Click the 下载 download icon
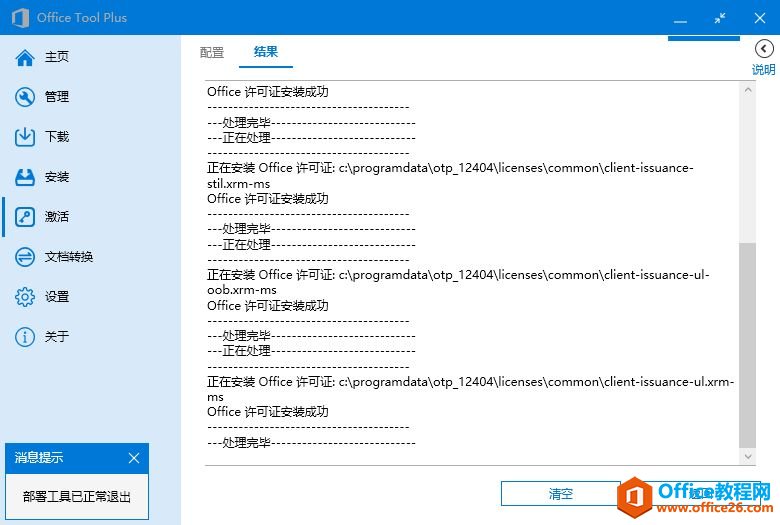This screenshot has width=780, height=525. [x=25, y=137]
